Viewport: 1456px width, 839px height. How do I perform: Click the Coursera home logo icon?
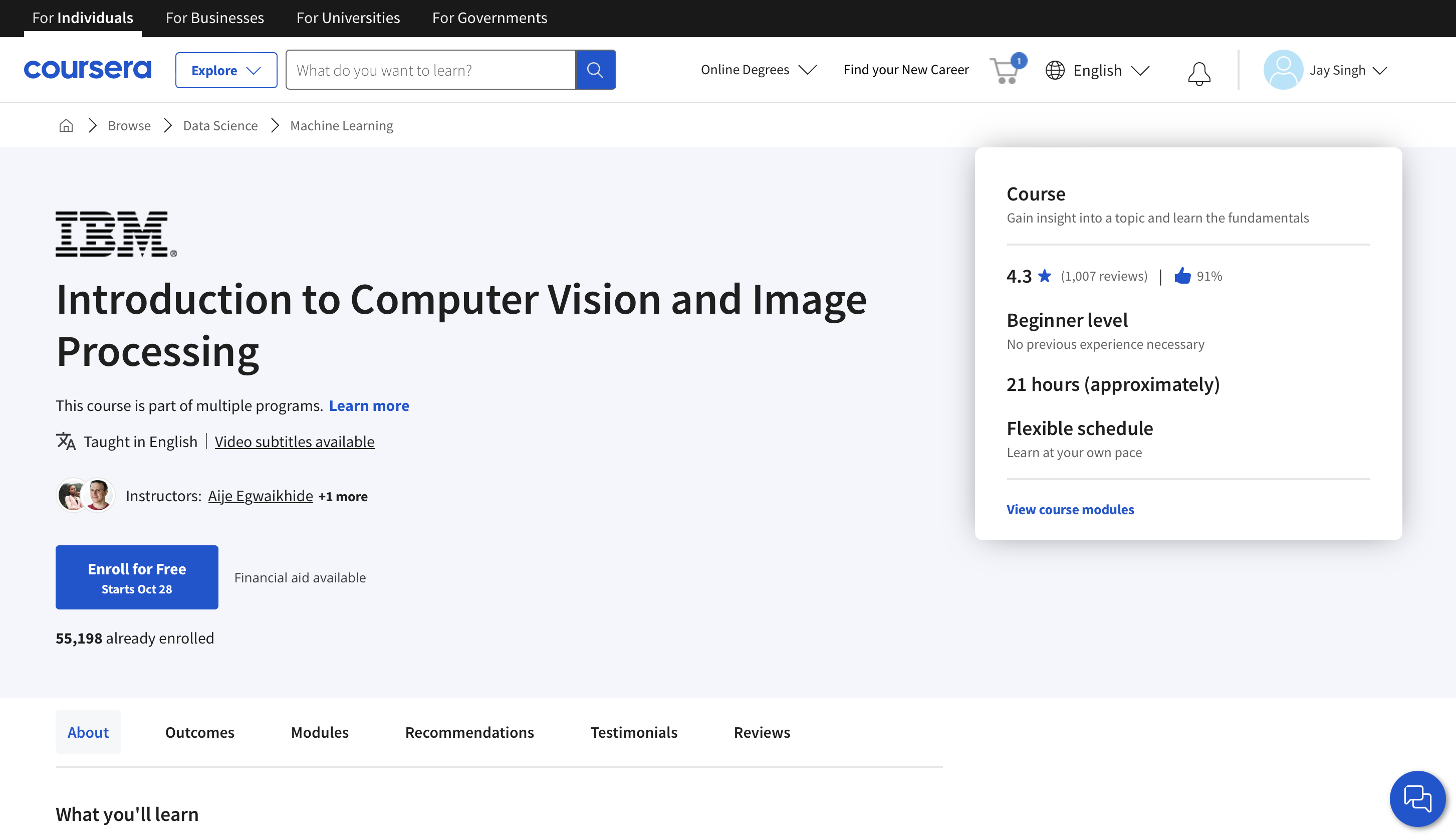tap(87, 69)
